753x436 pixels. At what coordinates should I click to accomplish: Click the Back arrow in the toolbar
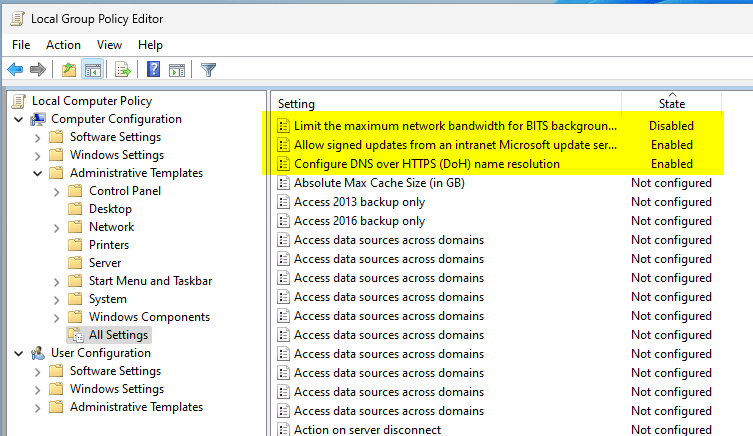coord(15,69)
